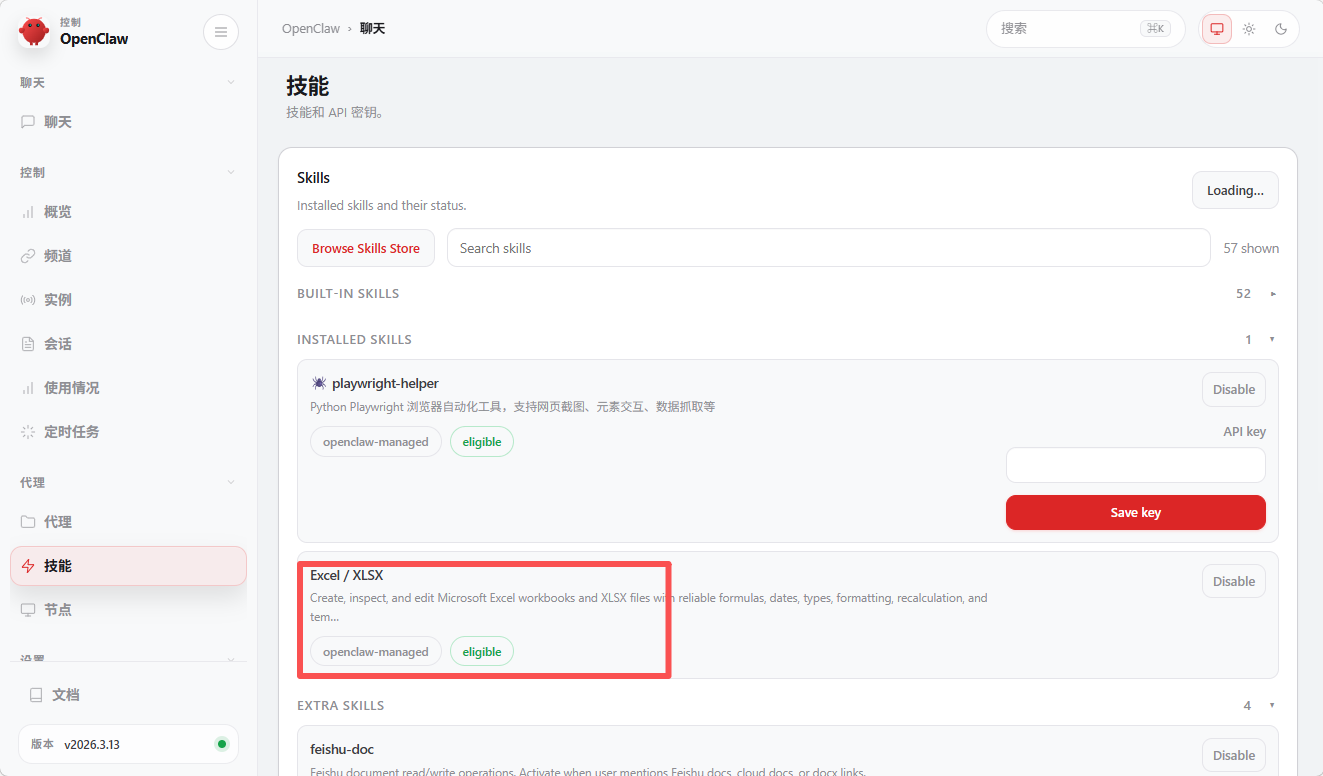1323x776 pixels.
Task: Open 实例 instances page
Action: click(x=58, y=300)
